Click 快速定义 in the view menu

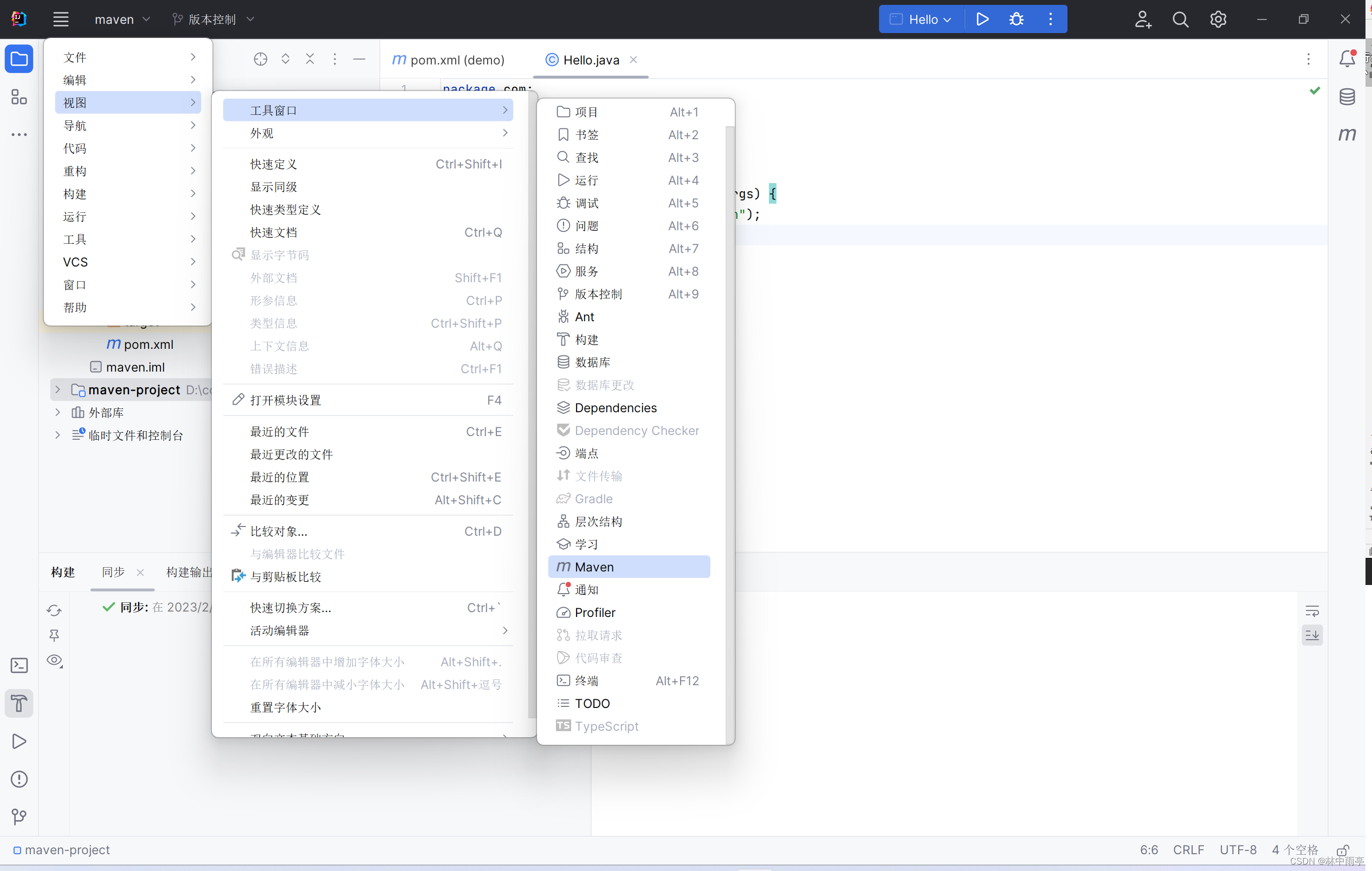368,164
